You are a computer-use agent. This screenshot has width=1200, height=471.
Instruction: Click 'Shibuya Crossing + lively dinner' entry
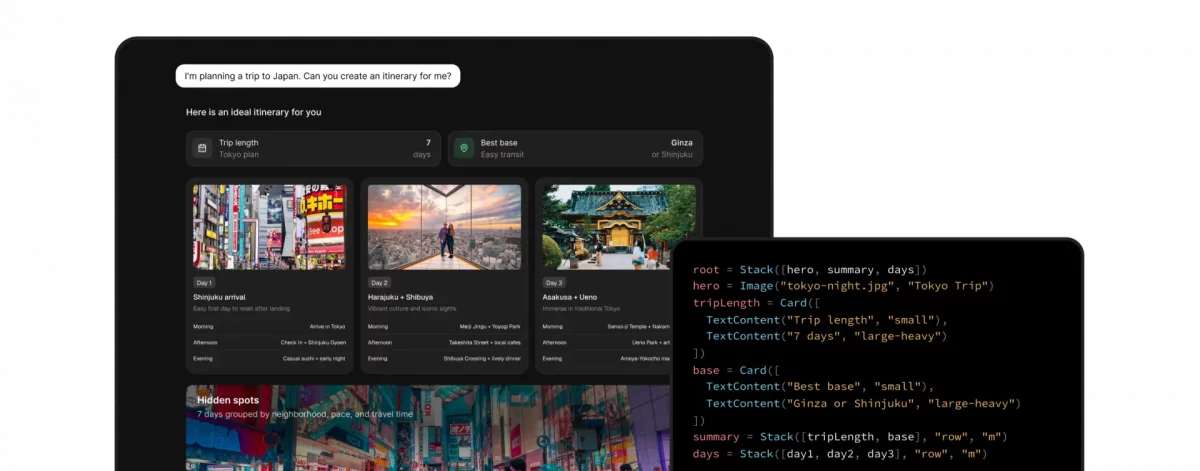pyautogui.click(x=483, y=358)
